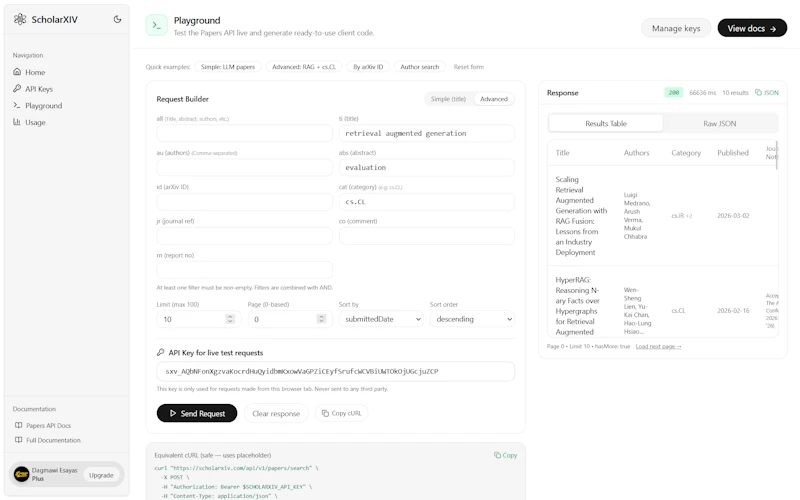Adjust the Limit value stepper arrows
The image size is (800, 500).
click(230, 319)
